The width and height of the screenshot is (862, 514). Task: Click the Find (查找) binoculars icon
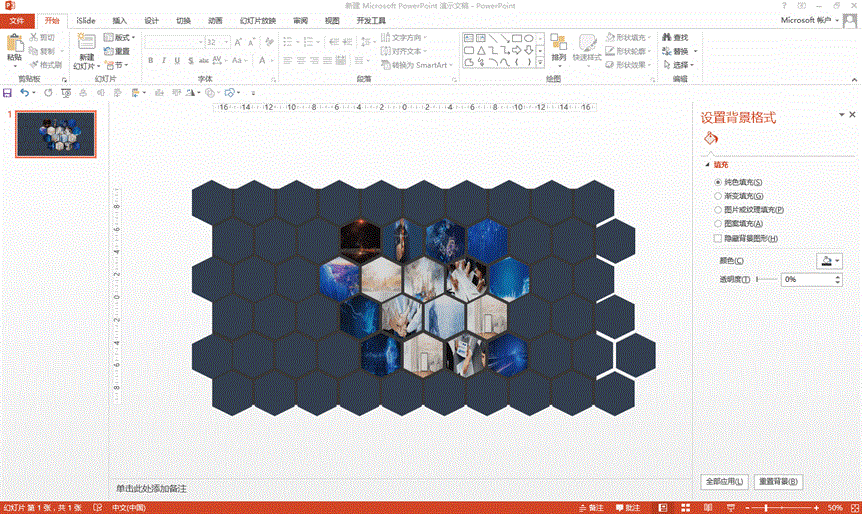(663, 37)
